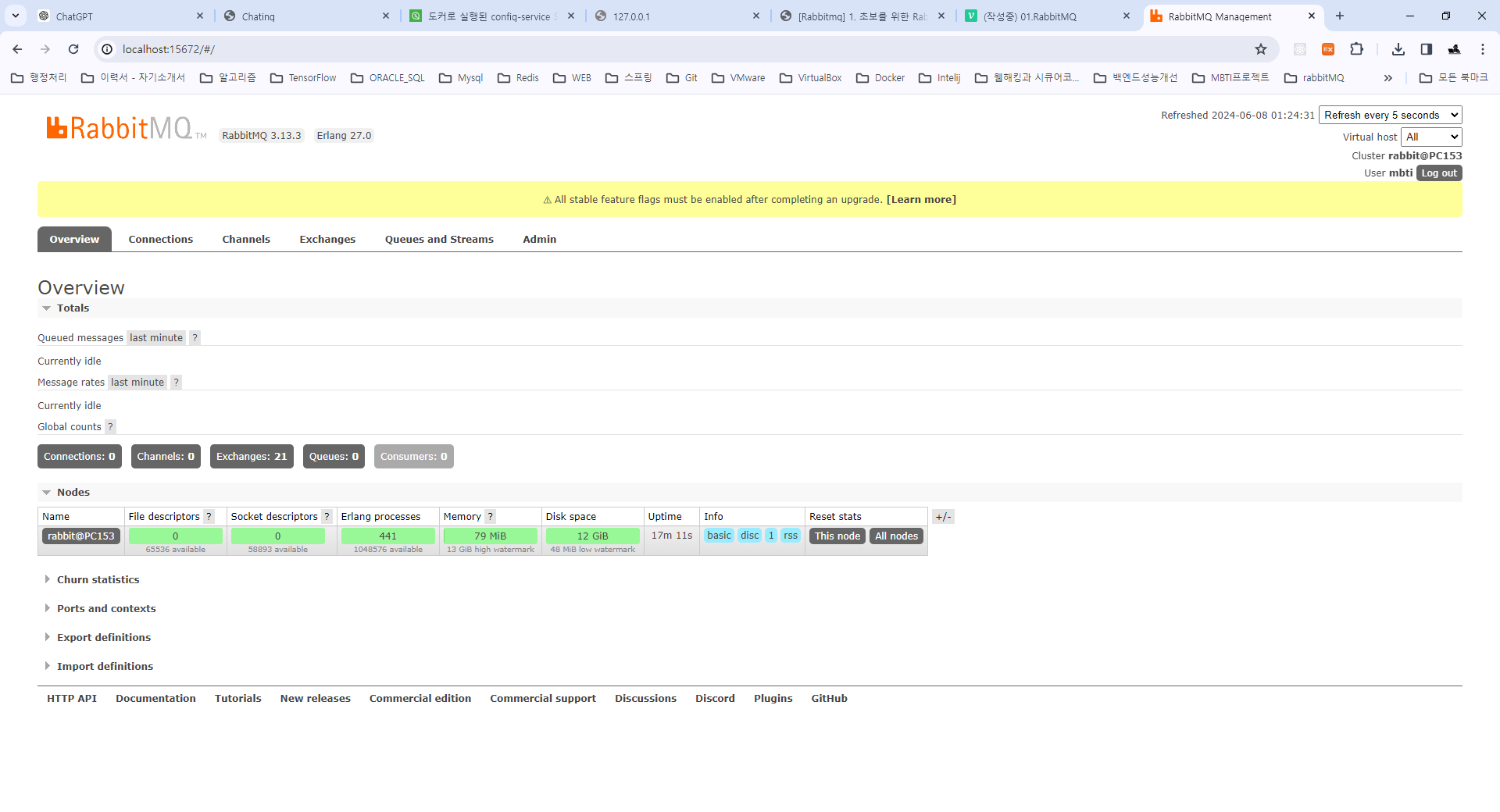The image size is (1500, 812).
Task: Open the orange extension icon in toolbar
Action: tap(1328, 49)
